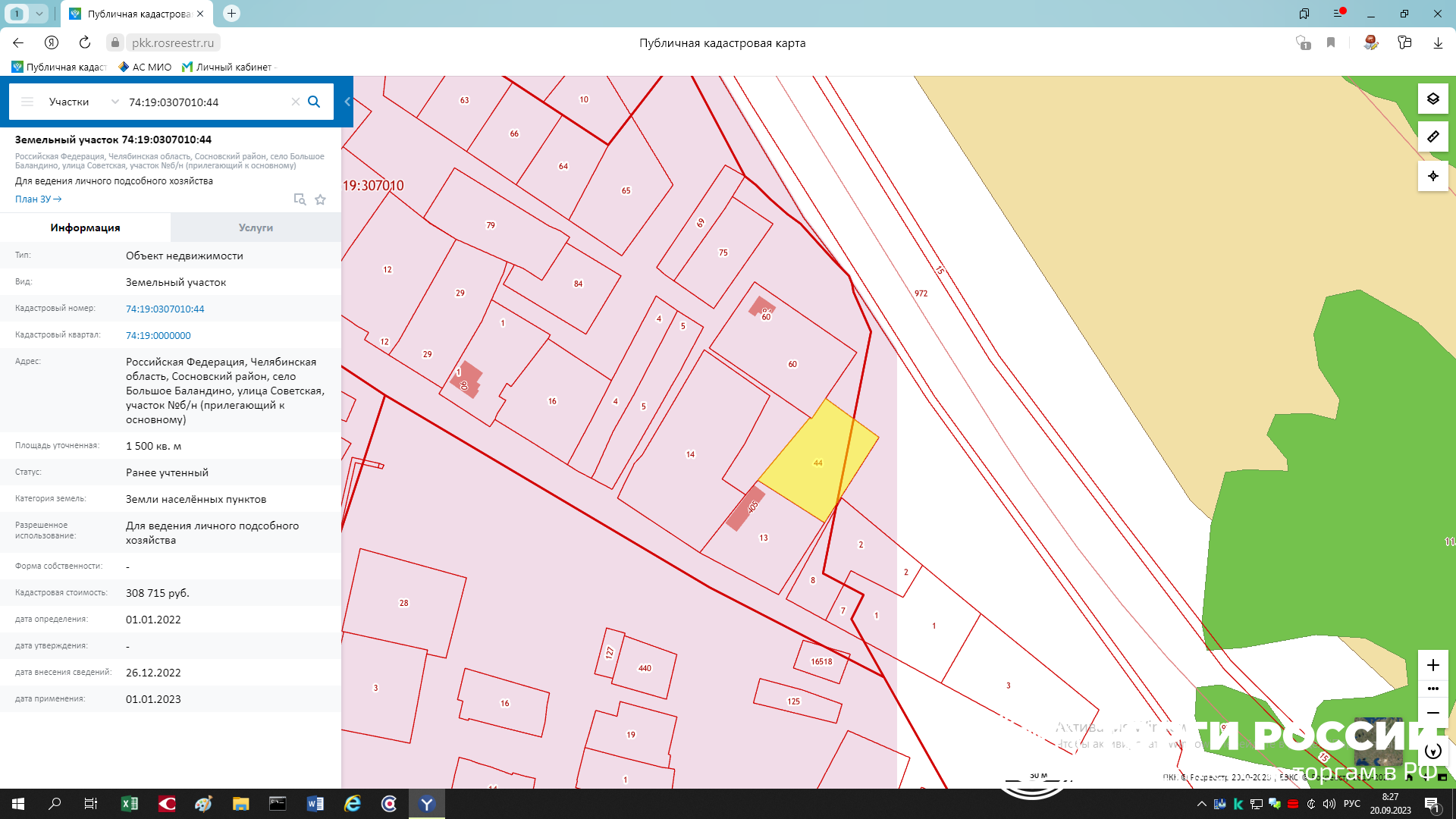Close the Публичная кадастровая tab

200,14
